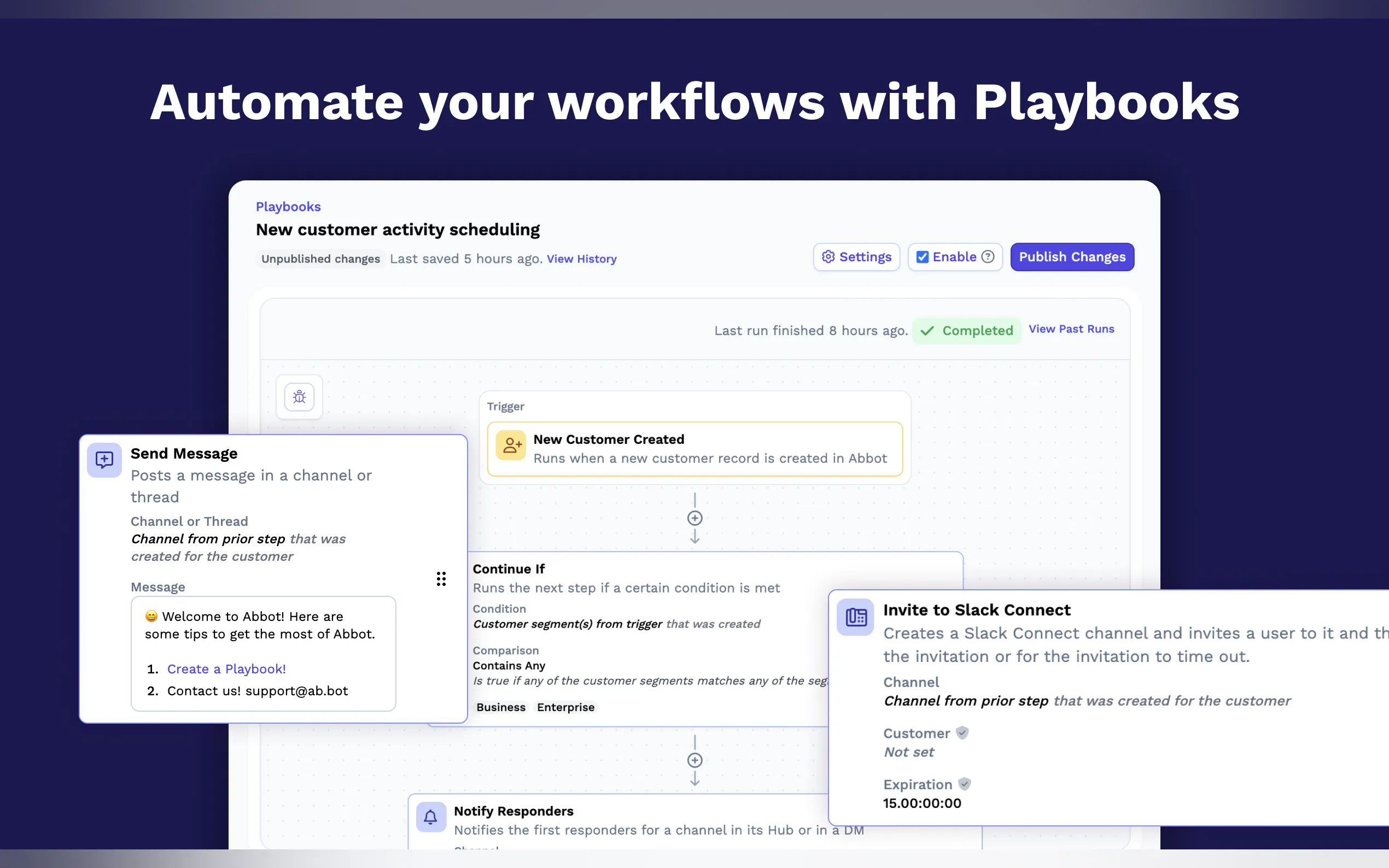Click the Enterprise segment tag

coord(565,707)
